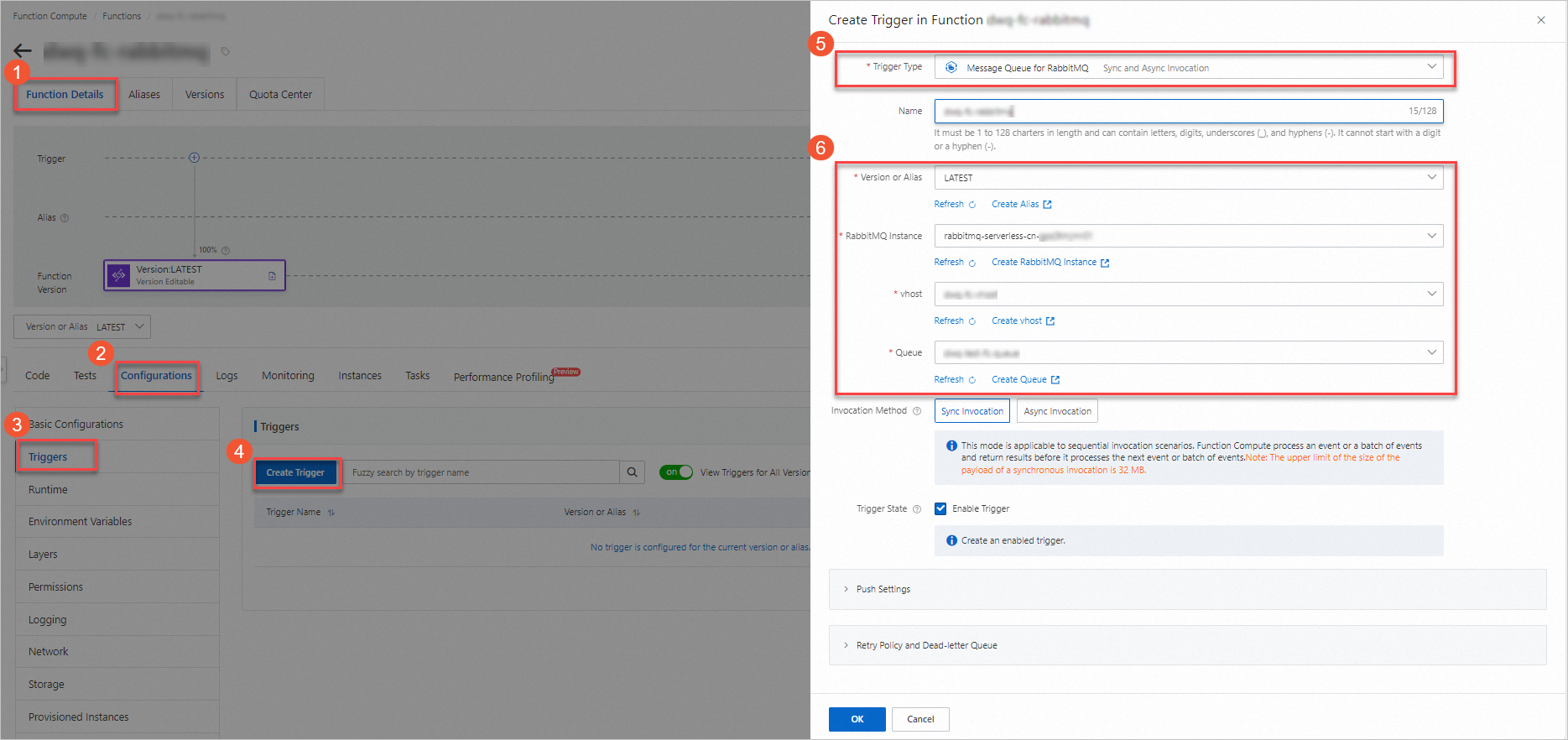The height and width of the screenshot is (740, 1568).
Task: Click the code icon in the Version:LATEST box
Action: 119,275
